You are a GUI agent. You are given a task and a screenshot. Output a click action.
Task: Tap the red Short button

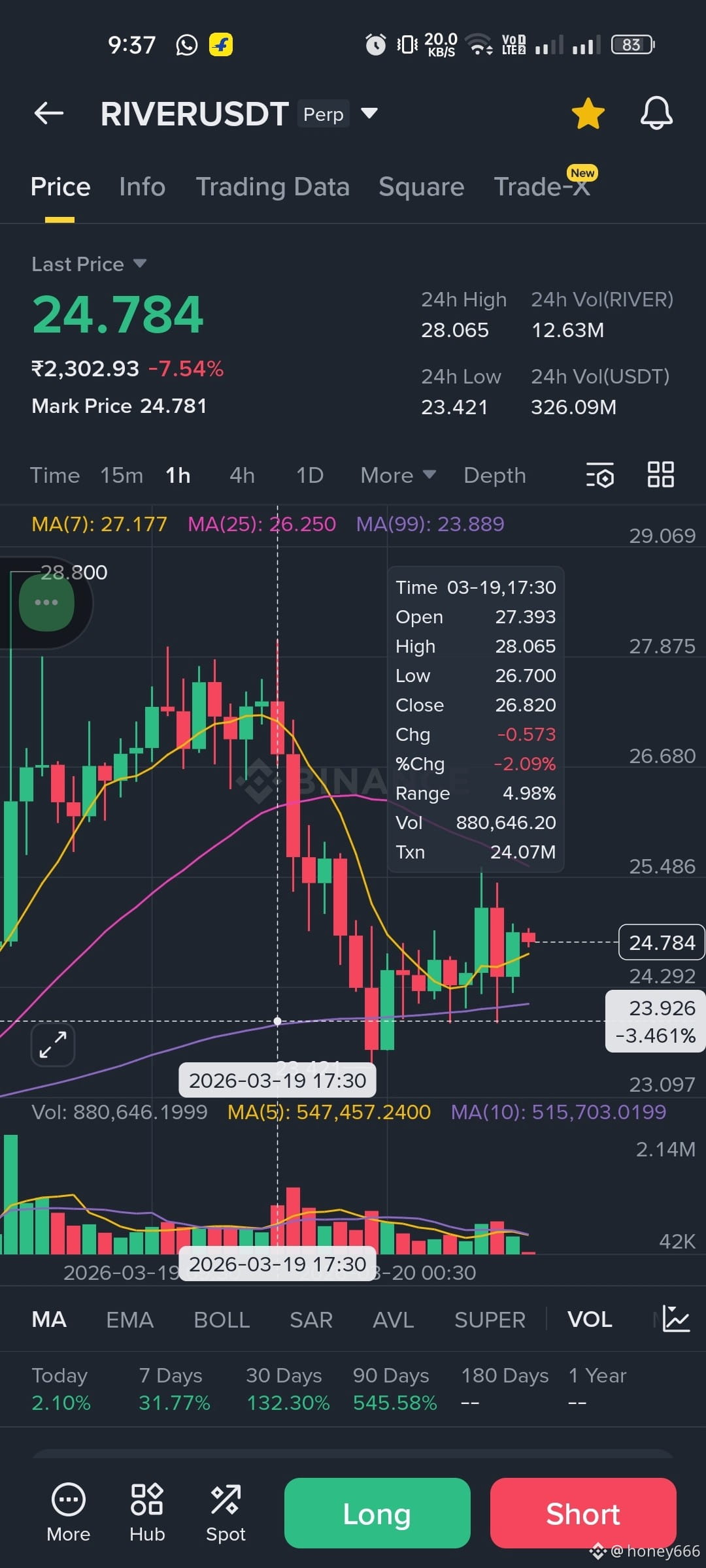[583, 1513]
